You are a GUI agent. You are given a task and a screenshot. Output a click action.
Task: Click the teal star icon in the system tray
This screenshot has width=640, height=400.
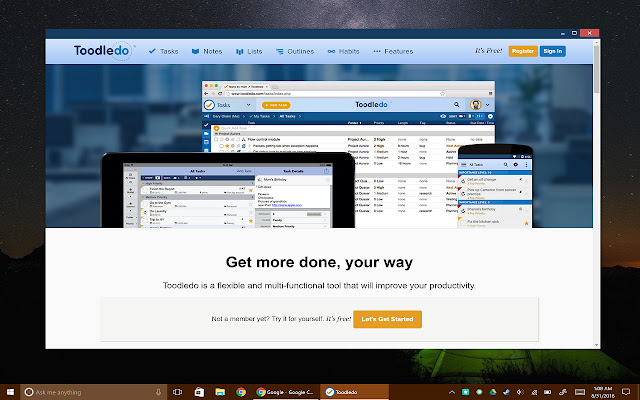click(466, 392)
